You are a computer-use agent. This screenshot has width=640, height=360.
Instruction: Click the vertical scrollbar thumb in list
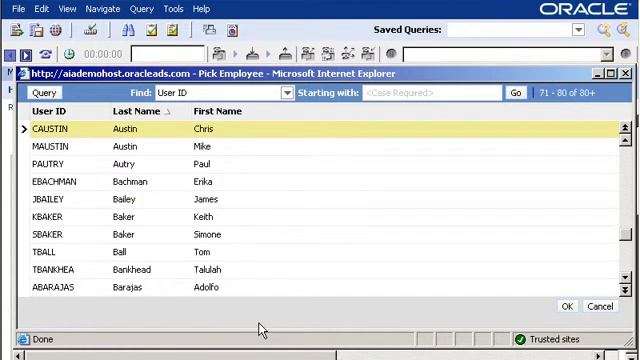click(625, 234)
